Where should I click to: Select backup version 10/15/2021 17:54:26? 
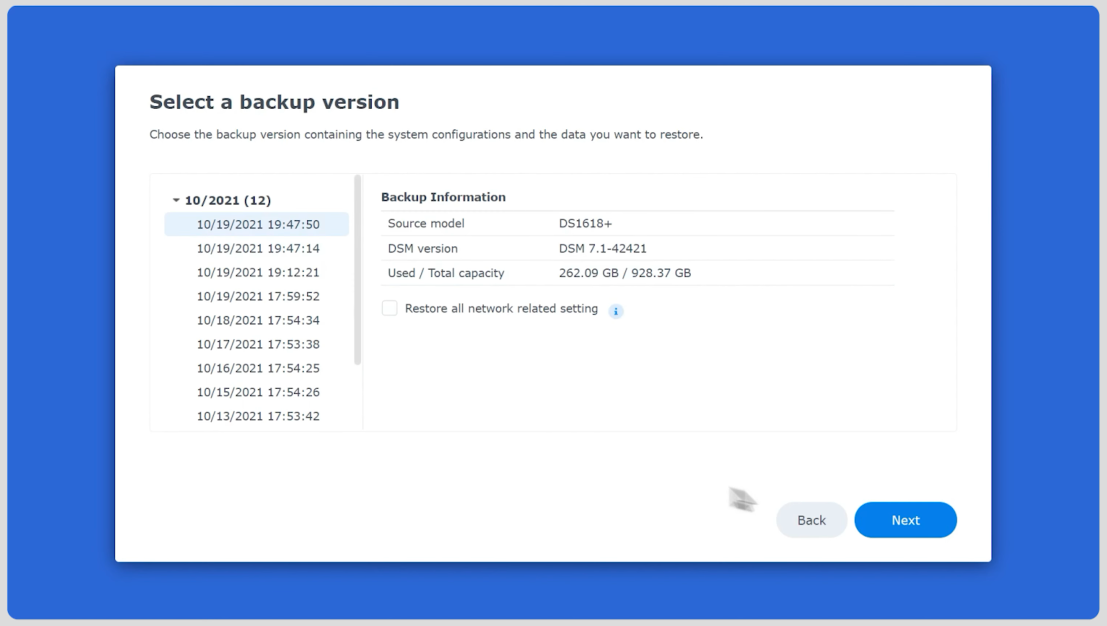pyautogui.click(x=257, y=392)
